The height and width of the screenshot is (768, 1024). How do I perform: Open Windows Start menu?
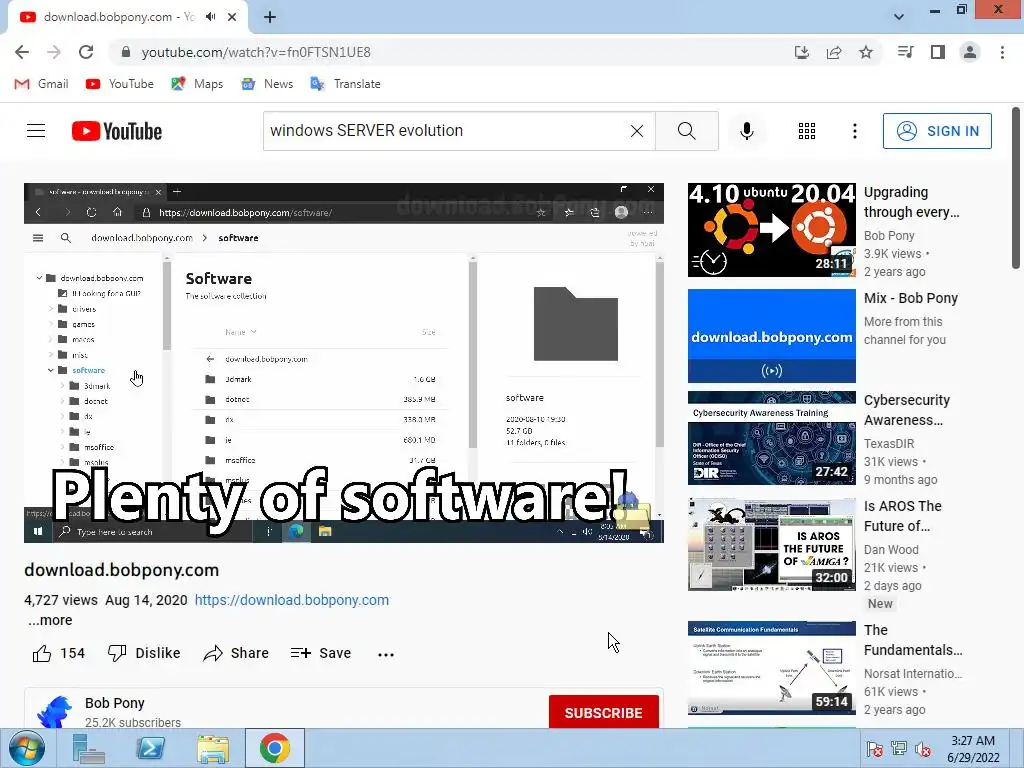(x=27, y=748)
